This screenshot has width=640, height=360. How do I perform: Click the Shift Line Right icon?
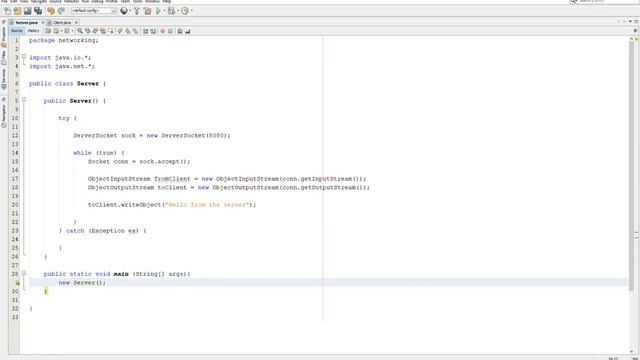153,31
